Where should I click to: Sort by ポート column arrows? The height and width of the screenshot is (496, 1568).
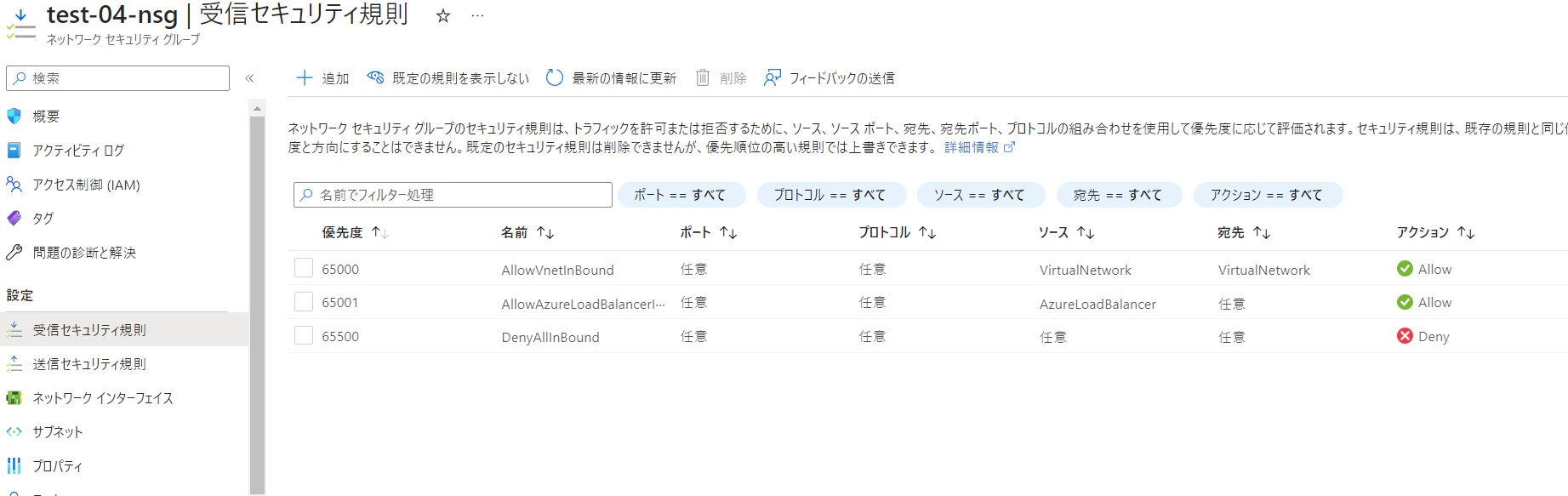(728, 232)
